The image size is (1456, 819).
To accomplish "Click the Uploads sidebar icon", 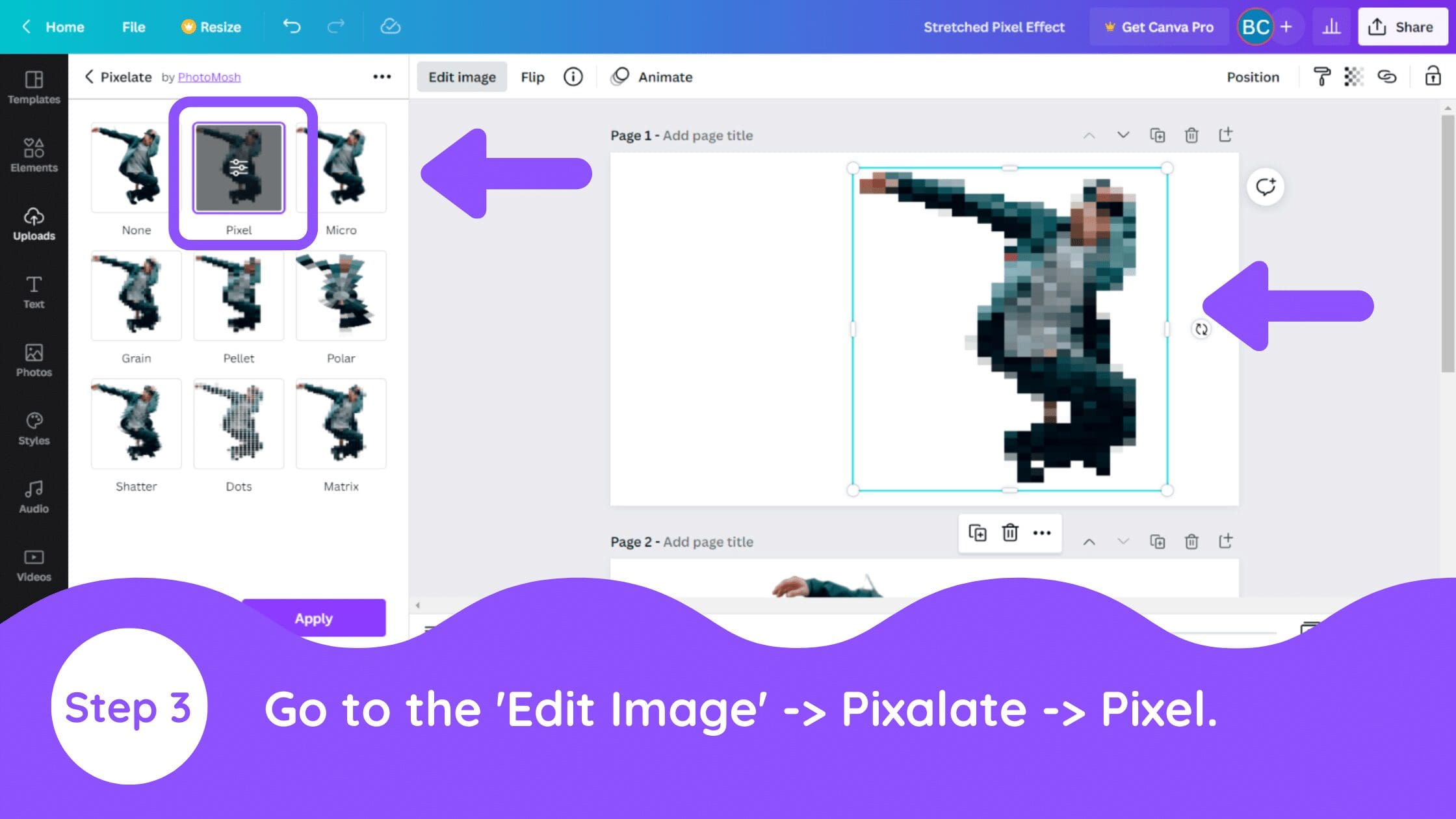I will tap(33, 221).
